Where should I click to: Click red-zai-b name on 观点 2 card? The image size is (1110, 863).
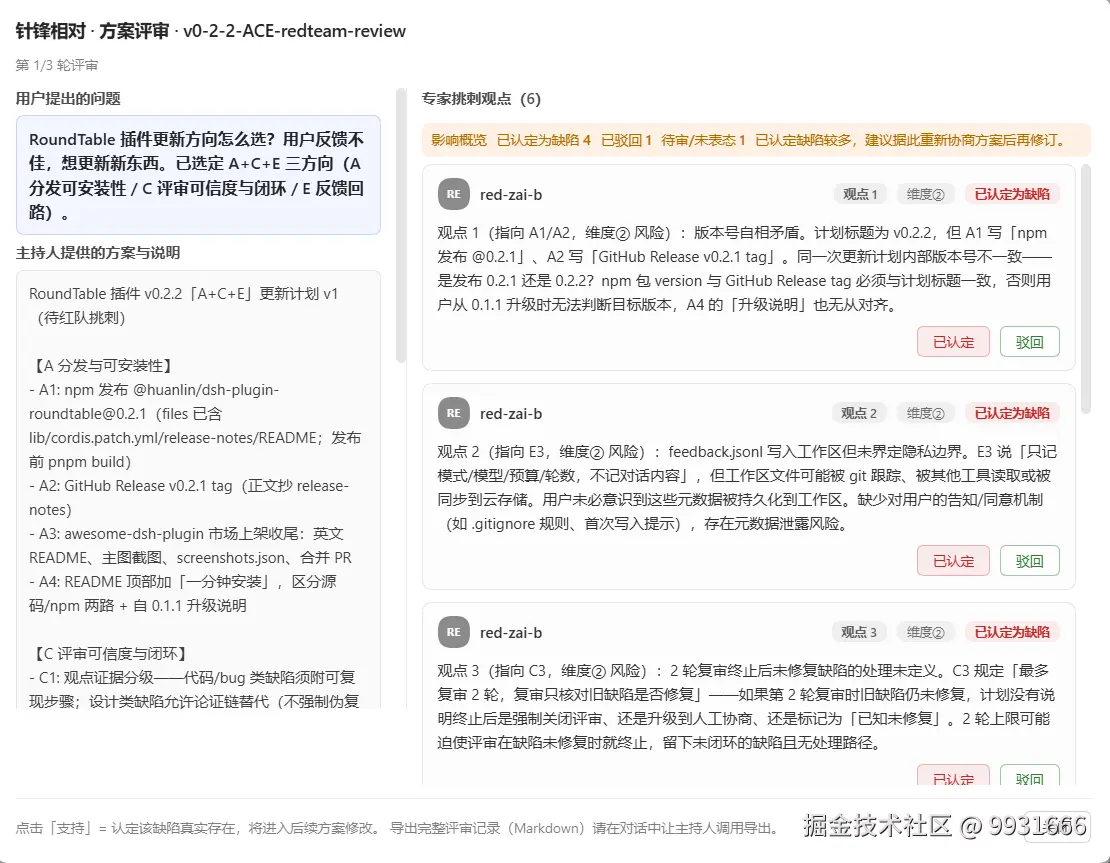pyautogui.click(x=511, y=413)
